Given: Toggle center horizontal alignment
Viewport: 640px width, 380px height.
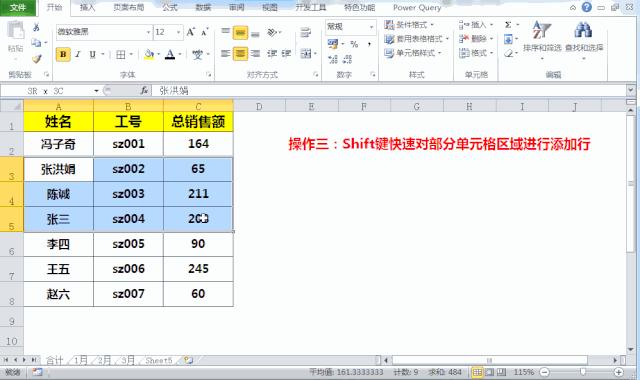Looking at the screenshot, I should click(x=240, y=53).
